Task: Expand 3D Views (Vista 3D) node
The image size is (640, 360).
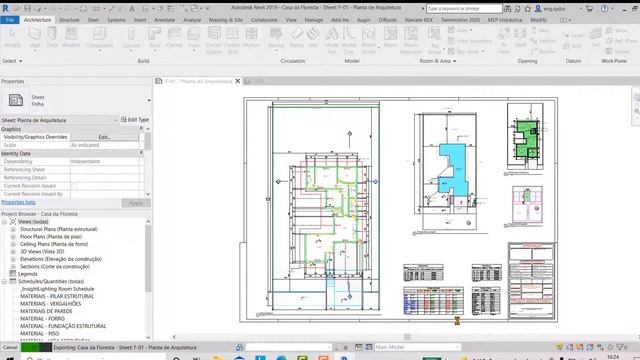Action: click(13, 251)
